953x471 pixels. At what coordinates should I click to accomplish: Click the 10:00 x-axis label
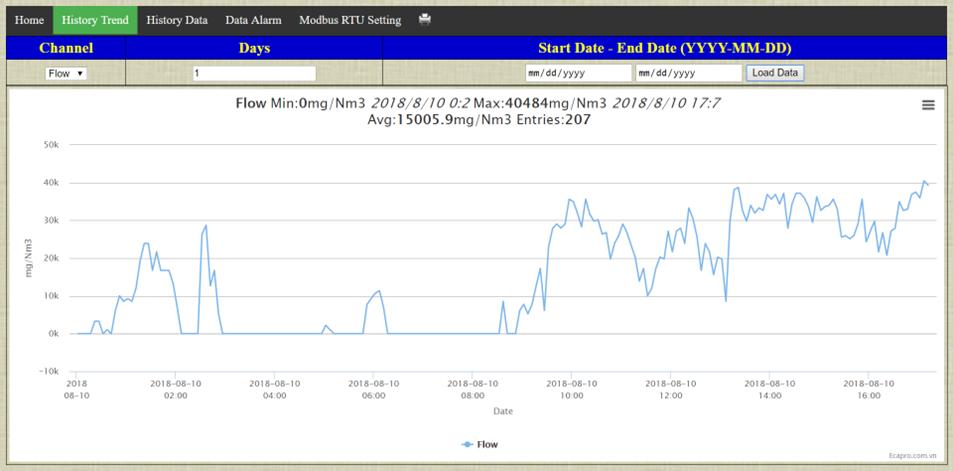pos(571,389)
